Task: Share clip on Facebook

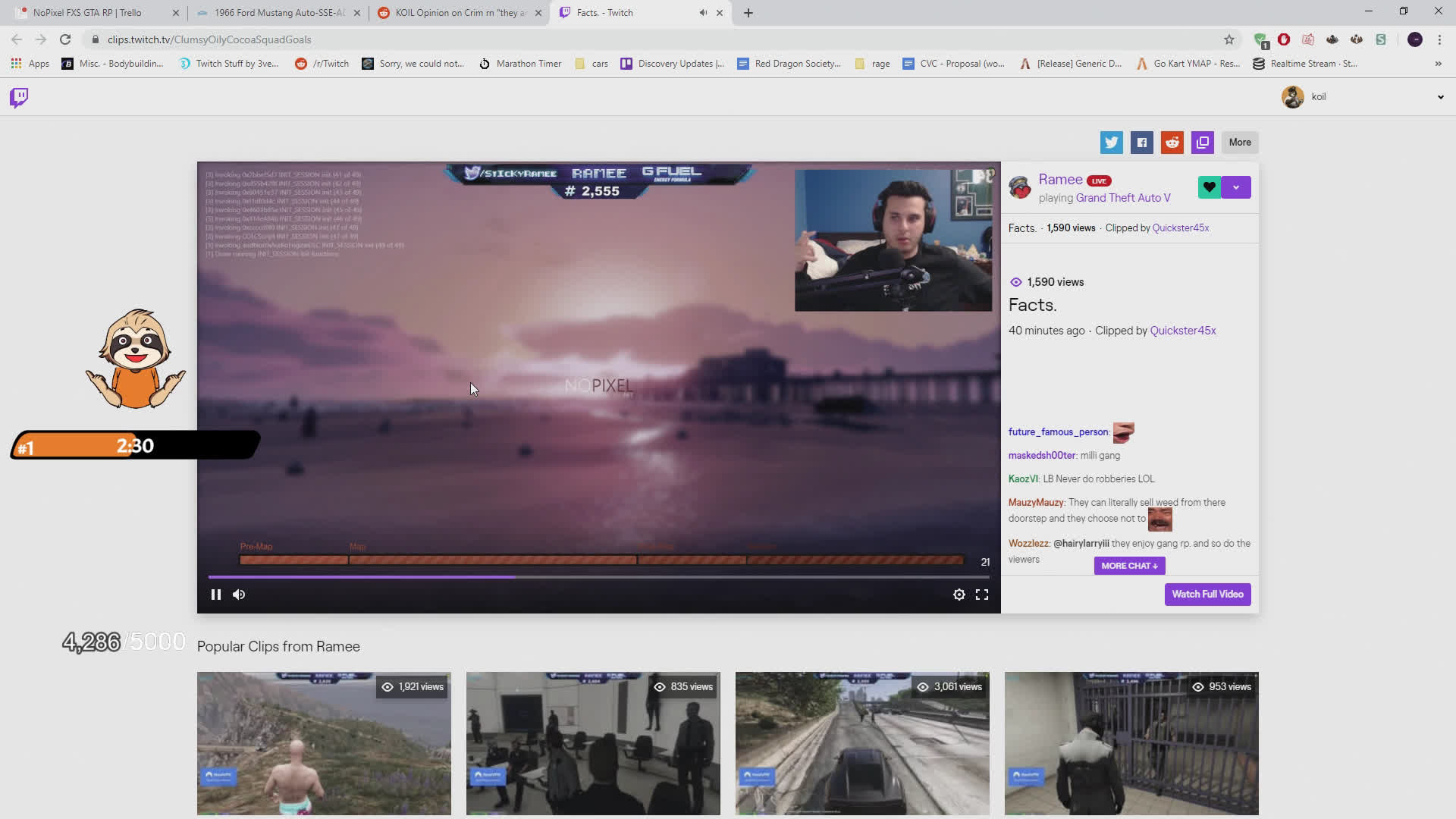Action: [x=1142, y=143]
